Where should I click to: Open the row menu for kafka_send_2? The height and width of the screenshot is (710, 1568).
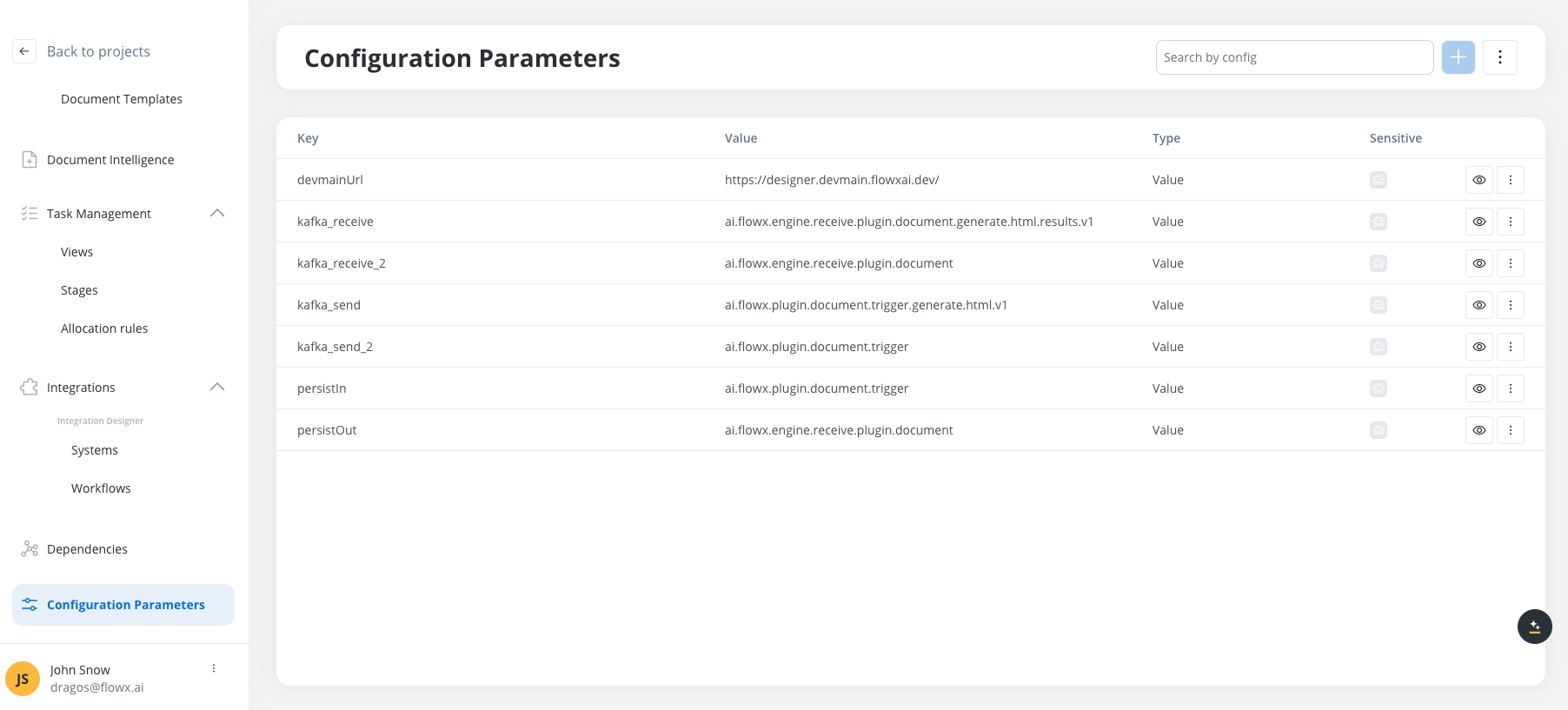(1511, 347)
